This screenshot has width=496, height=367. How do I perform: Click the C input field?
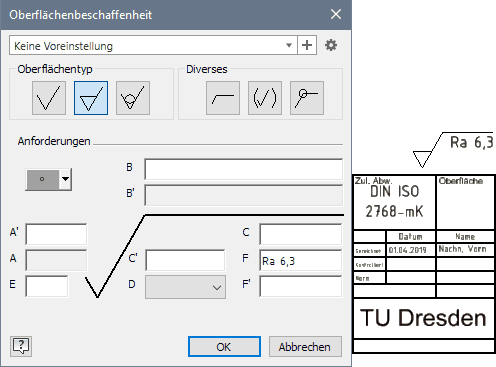[x=301, y=234]
